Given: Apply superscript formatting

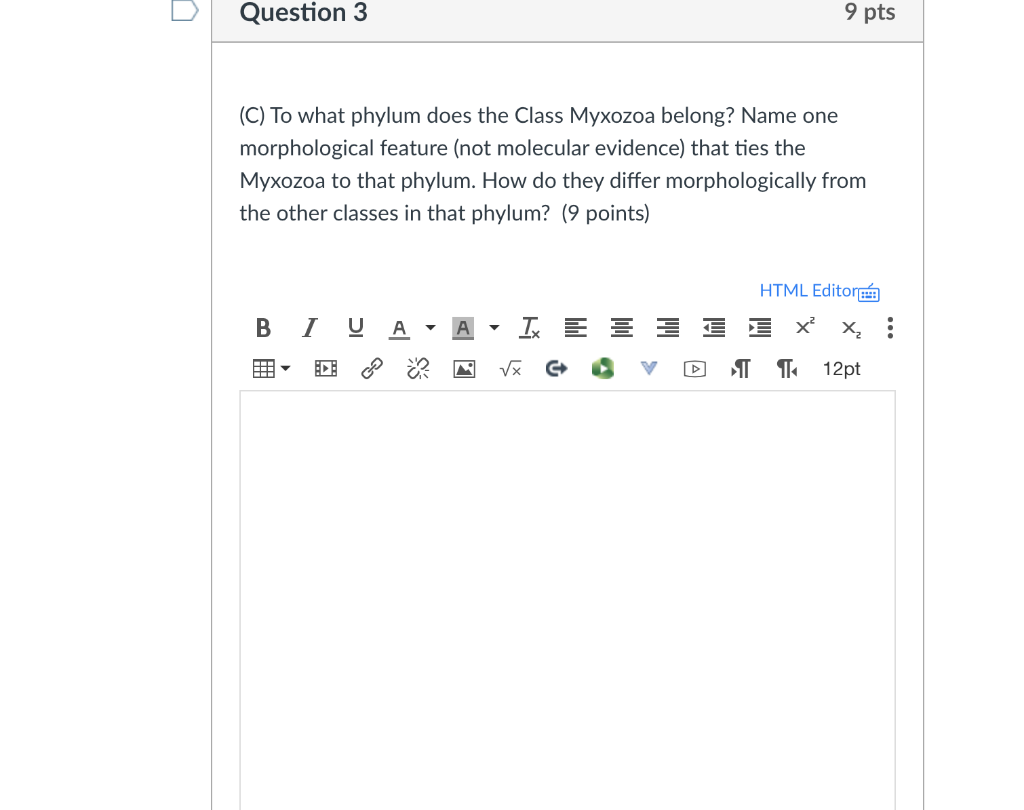Looking at the screenshot, I should pos(804,328).
